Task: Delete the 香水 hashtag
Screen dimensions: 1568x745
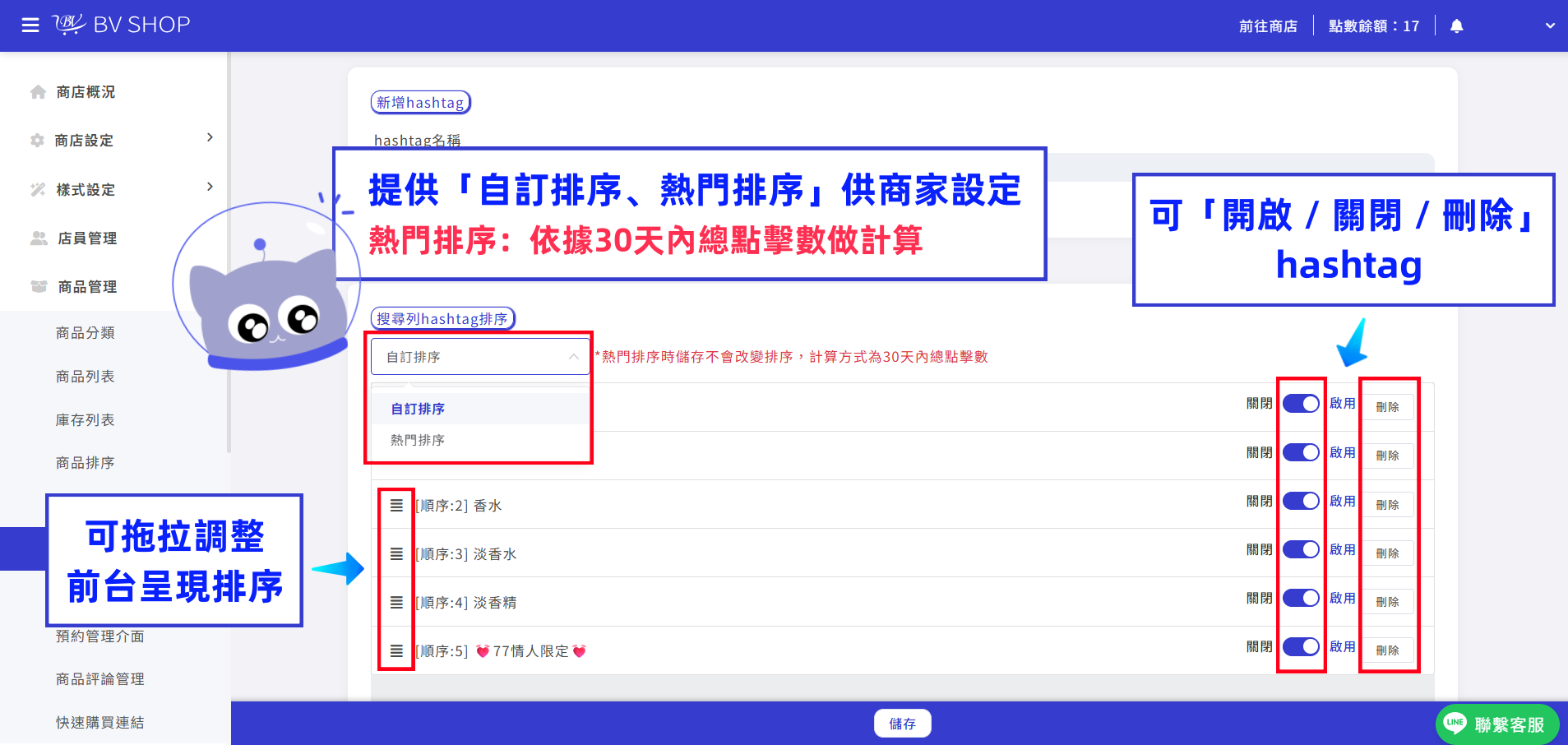Action: coord(1388,504)
